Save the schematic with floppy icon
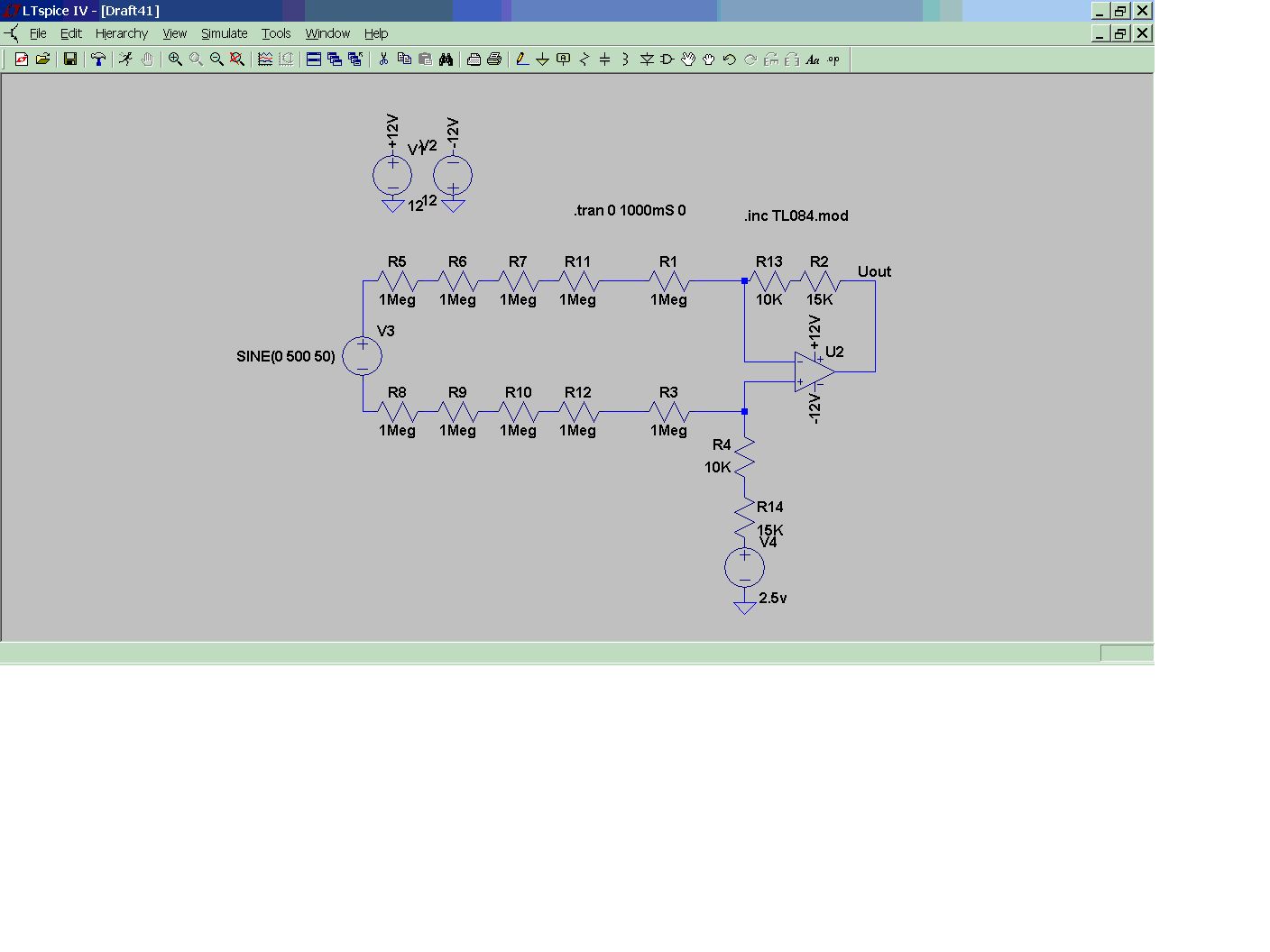The width and height of the screenshot is (1270, 952). [x=69, y=59]
